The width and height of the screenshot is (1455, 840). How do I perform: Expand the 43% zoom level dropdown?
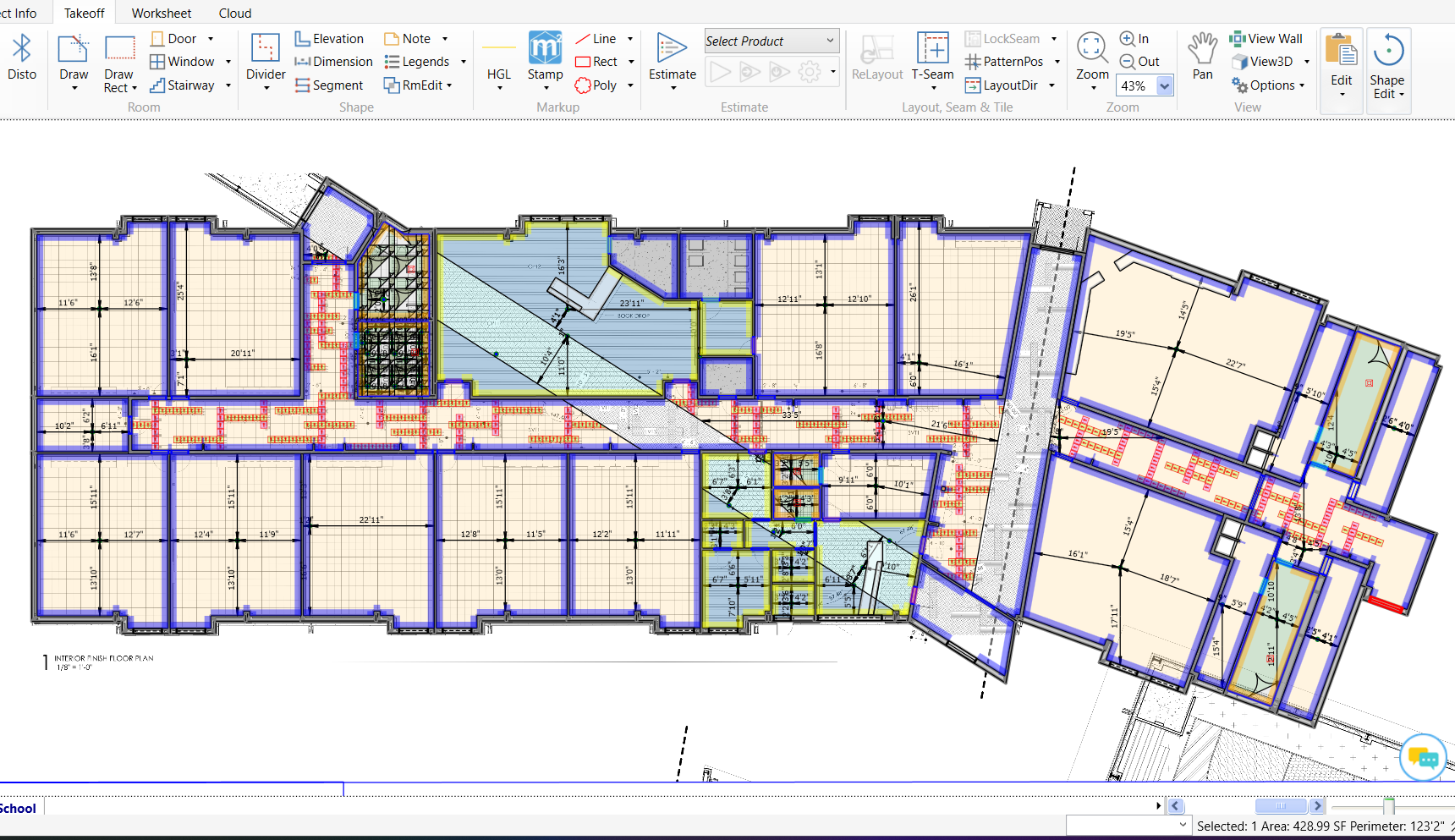pos(1165,85)
